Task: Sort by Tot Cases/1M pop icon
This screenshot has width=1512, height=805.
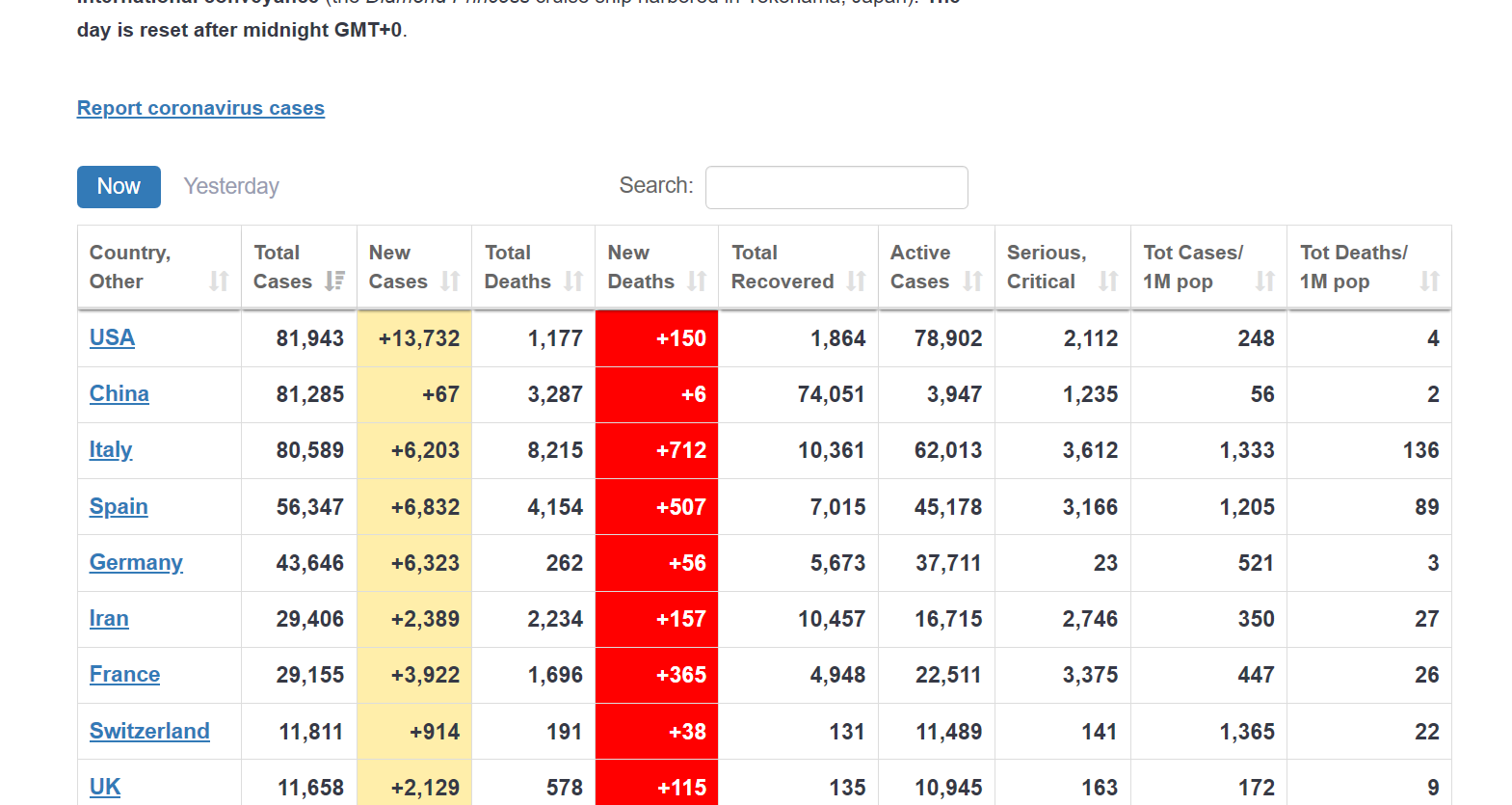Action: pos(1264,281)
